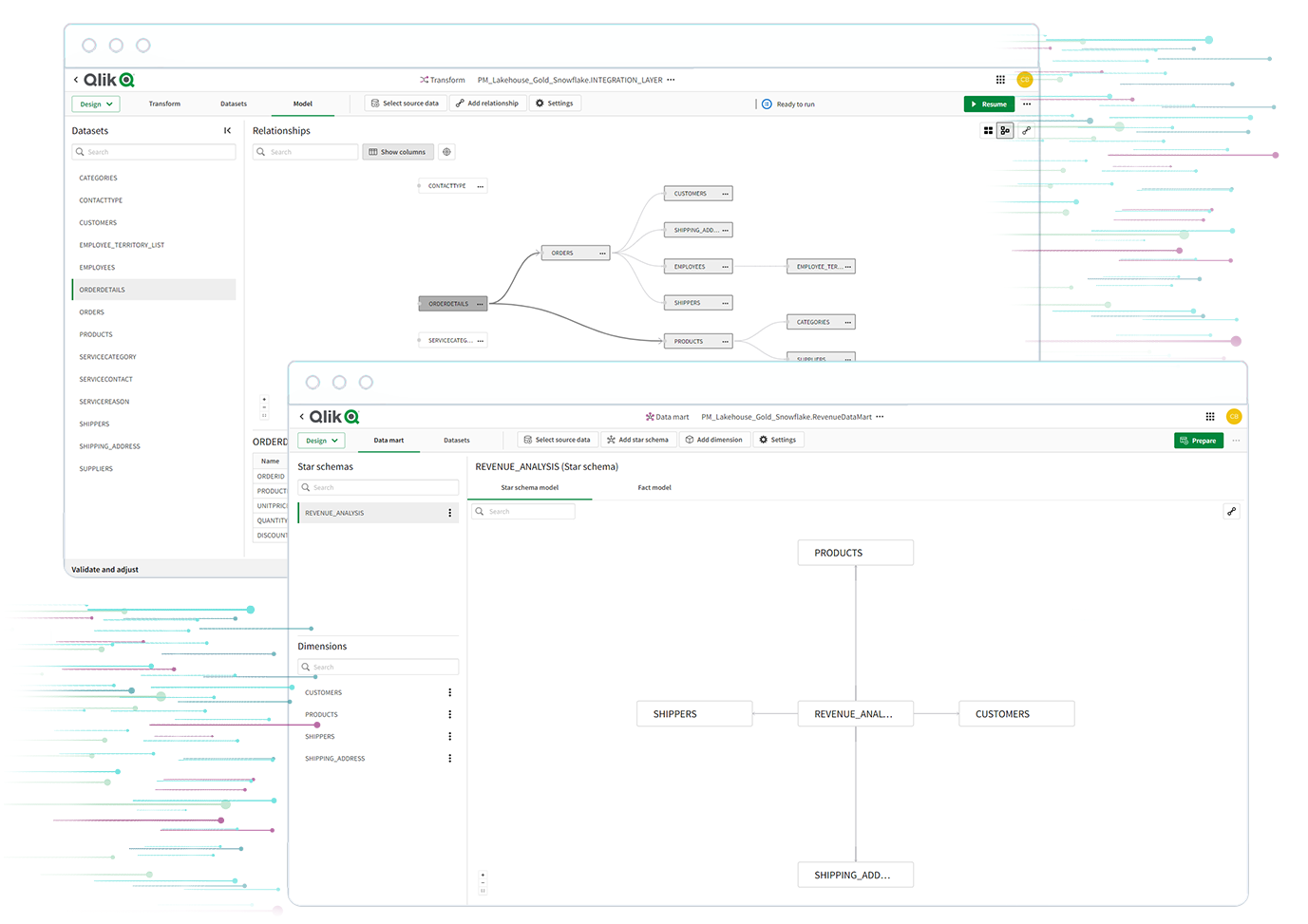Switch to diagram view in Relationships
This screenshot has height=924, width=1308.
pos(1005,131)
